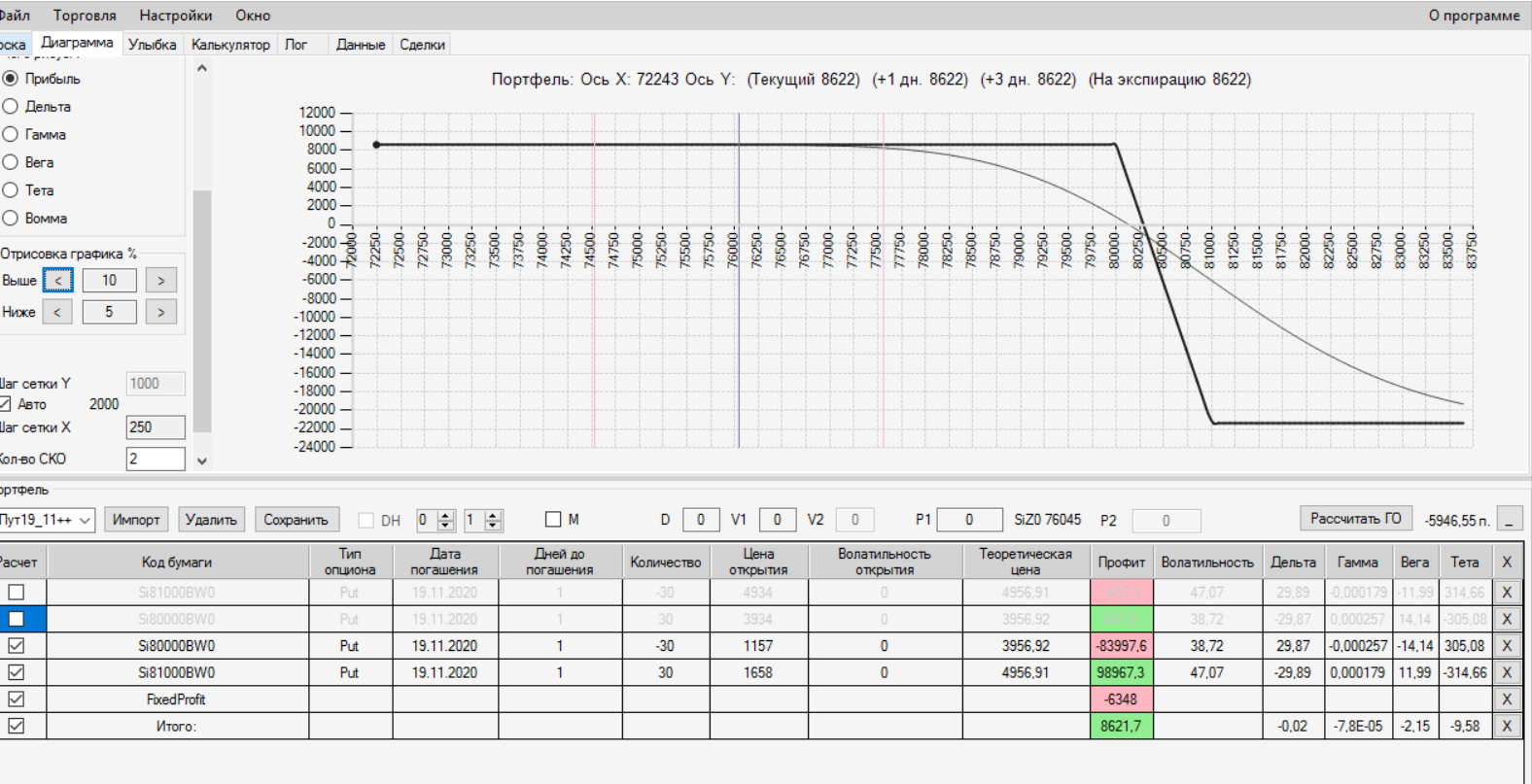This screenshot has width=1532, height=784.
Task: Check the greyed Si80000BW0 row priced 3934
Action: 17,619
